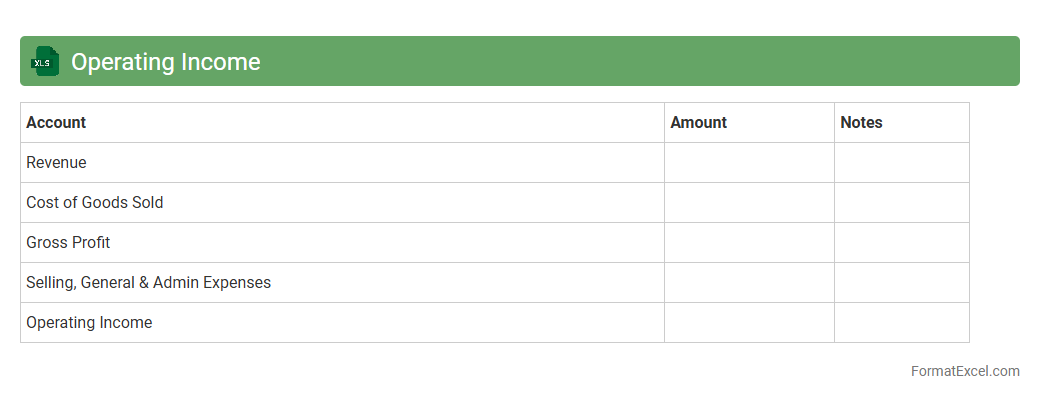This screenshot has height=400, width=1040.
Task: Select the Operating Income row label
Action: tap(89, 322)
